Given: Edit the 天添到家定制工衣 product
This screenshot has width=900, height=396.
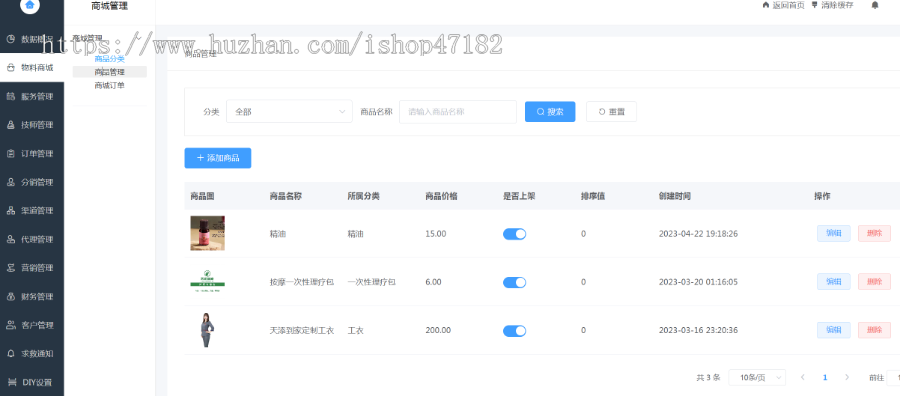Looking at the screenshot, I should [x=833, y=330].
